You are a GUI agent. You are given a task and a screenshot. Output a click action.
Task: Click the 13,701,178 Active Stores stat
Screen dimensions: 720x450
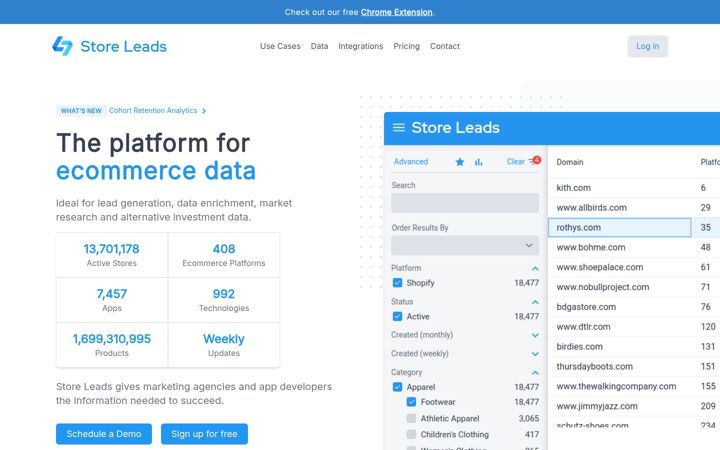click(112, 255)
